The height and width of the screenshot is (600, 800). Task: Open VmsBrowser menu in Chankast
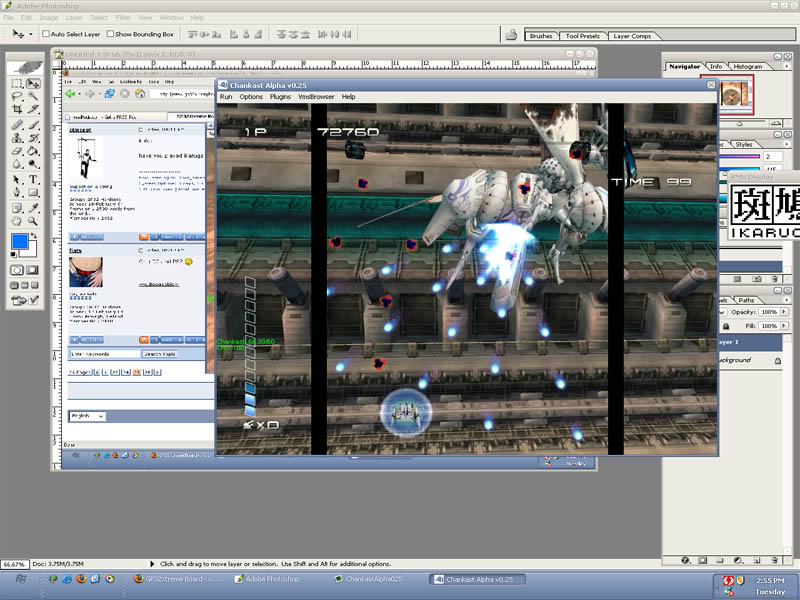pyautogui.click(x=316, y=97)
